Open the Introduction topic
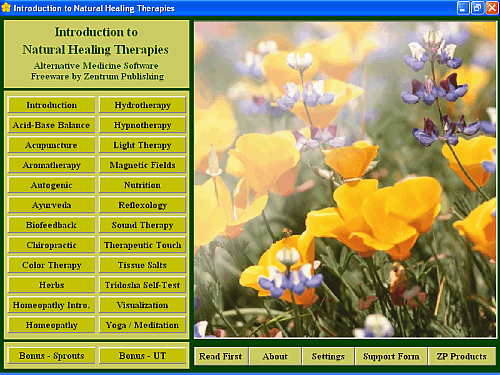This screenshot has height=375, width=500. (x=52, y=105)
